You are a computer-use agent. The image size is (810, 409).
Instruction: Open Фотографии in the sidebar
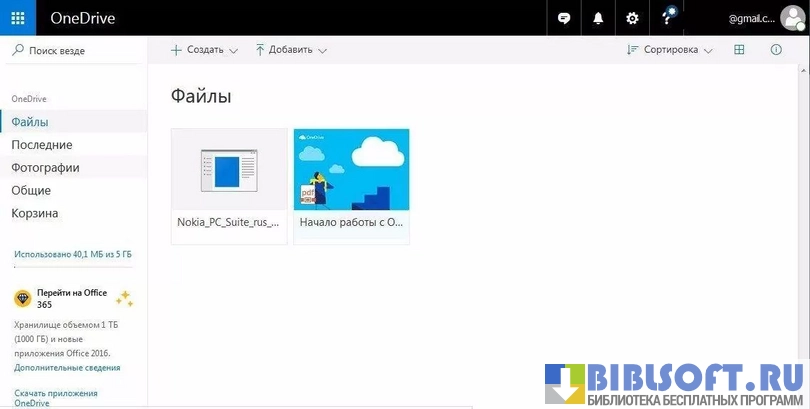pyautogui.click(x=45, y=168)
